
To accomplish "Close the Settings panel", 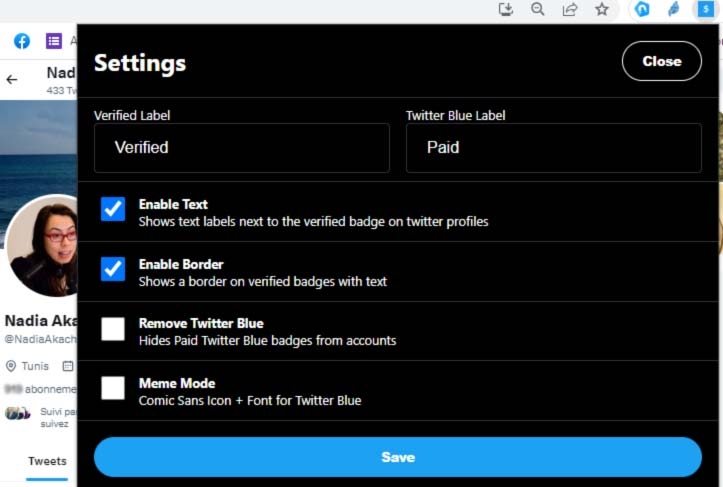I will [x=662, y=61].
